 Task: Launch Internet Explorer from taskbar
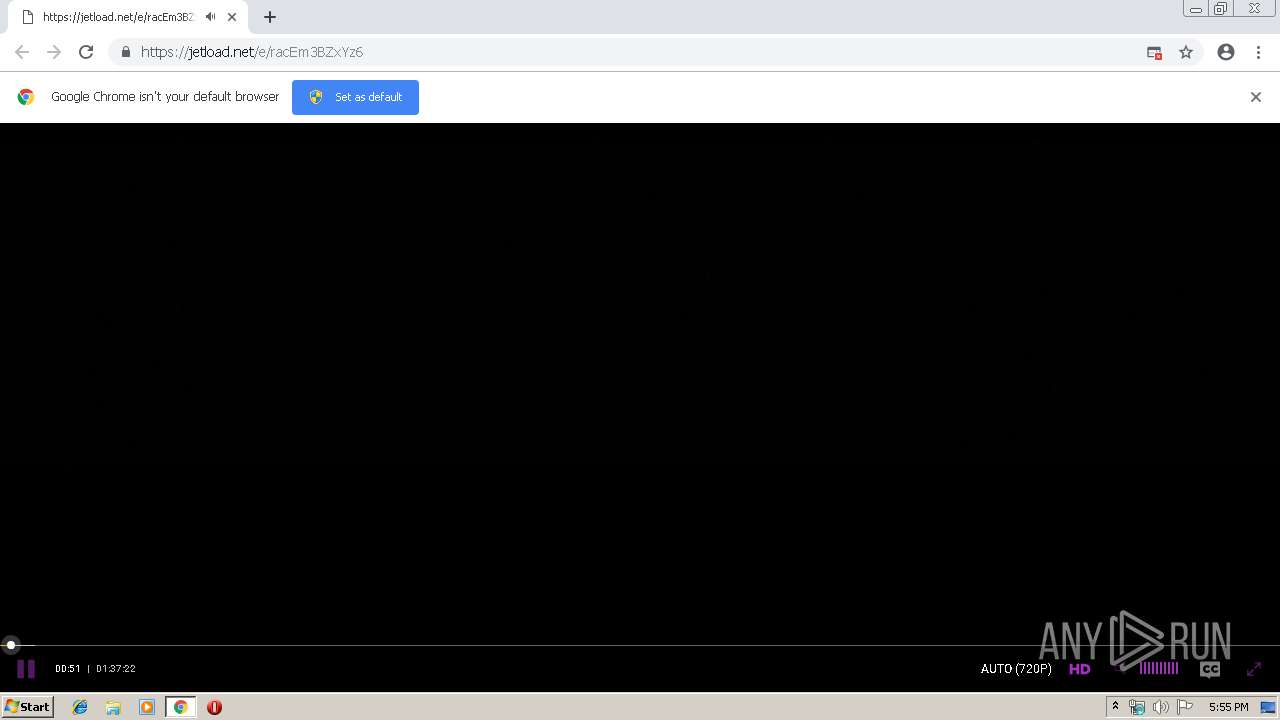click(x=80, y=707)
